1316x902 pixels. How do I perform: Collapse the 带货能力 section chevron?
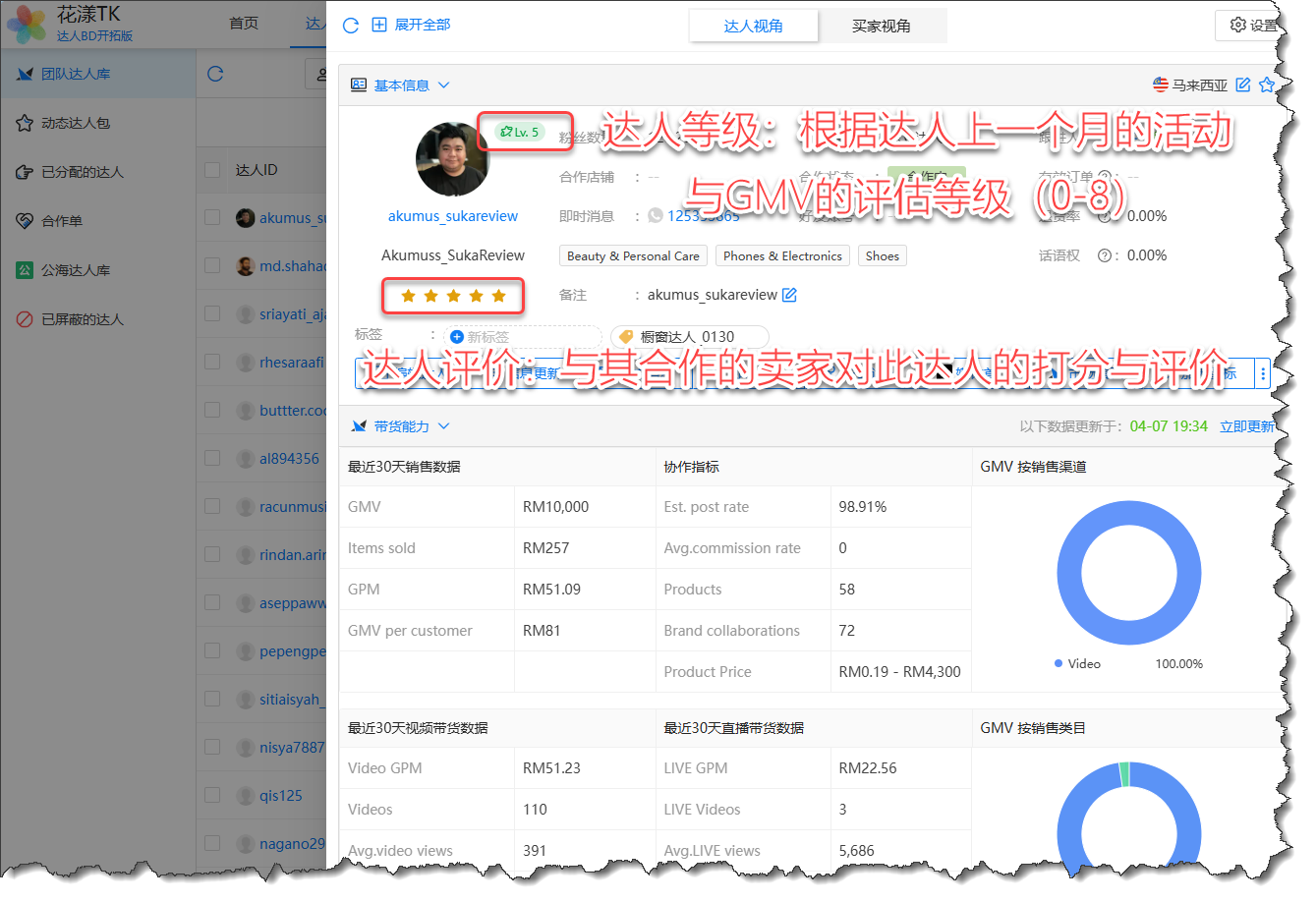click(x=443, y=426)
